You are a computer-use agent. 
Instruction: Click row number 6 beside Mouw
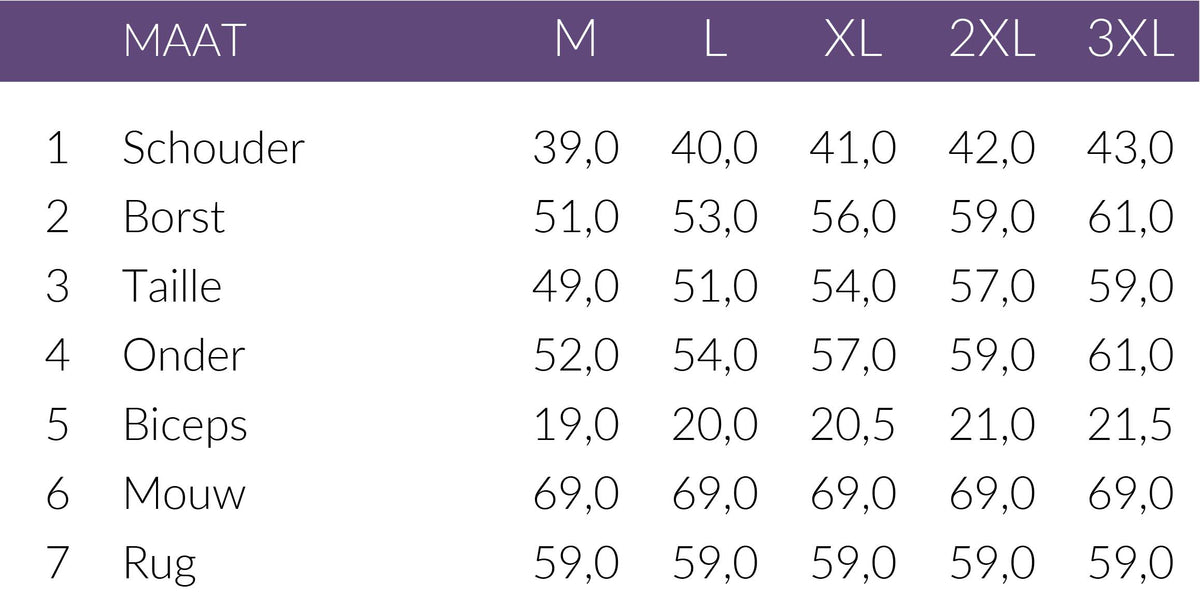tap(58, 494)
